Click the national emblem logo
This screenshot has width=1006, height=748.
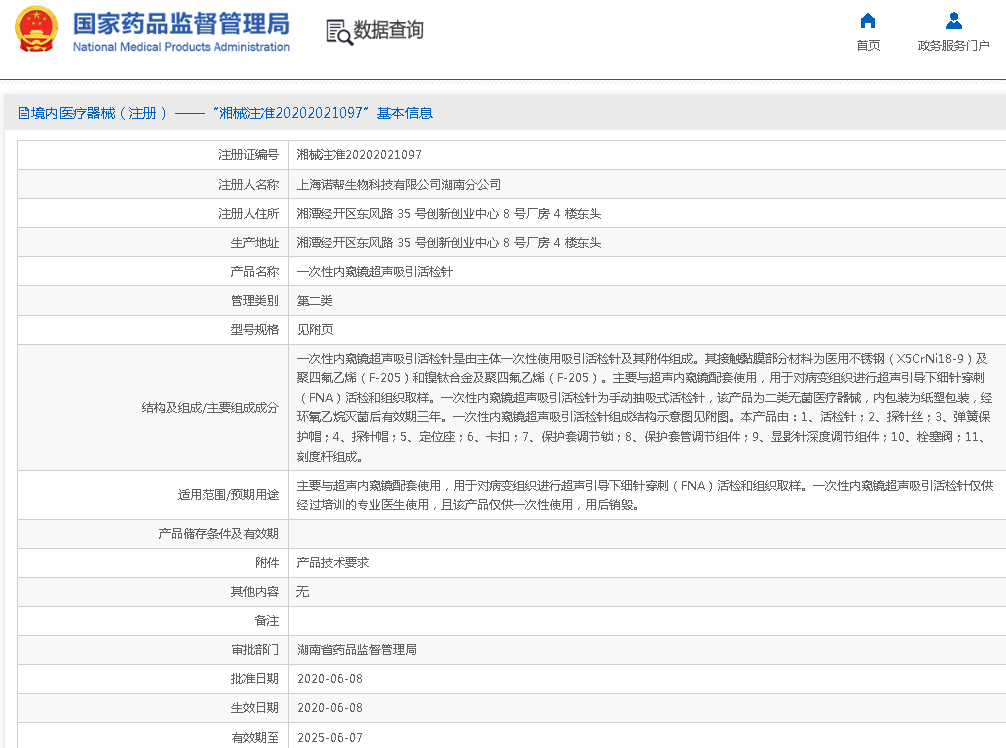click(x=36, y=31)
